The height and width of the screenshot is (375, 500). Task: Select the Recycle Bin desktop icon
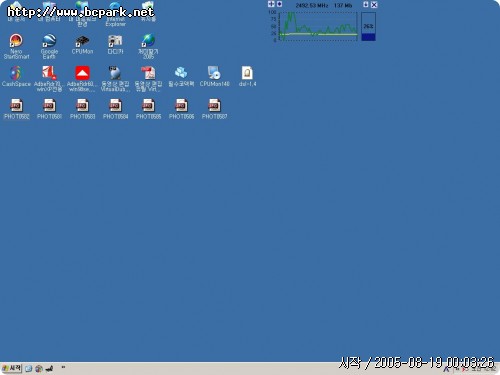(148, 11)
